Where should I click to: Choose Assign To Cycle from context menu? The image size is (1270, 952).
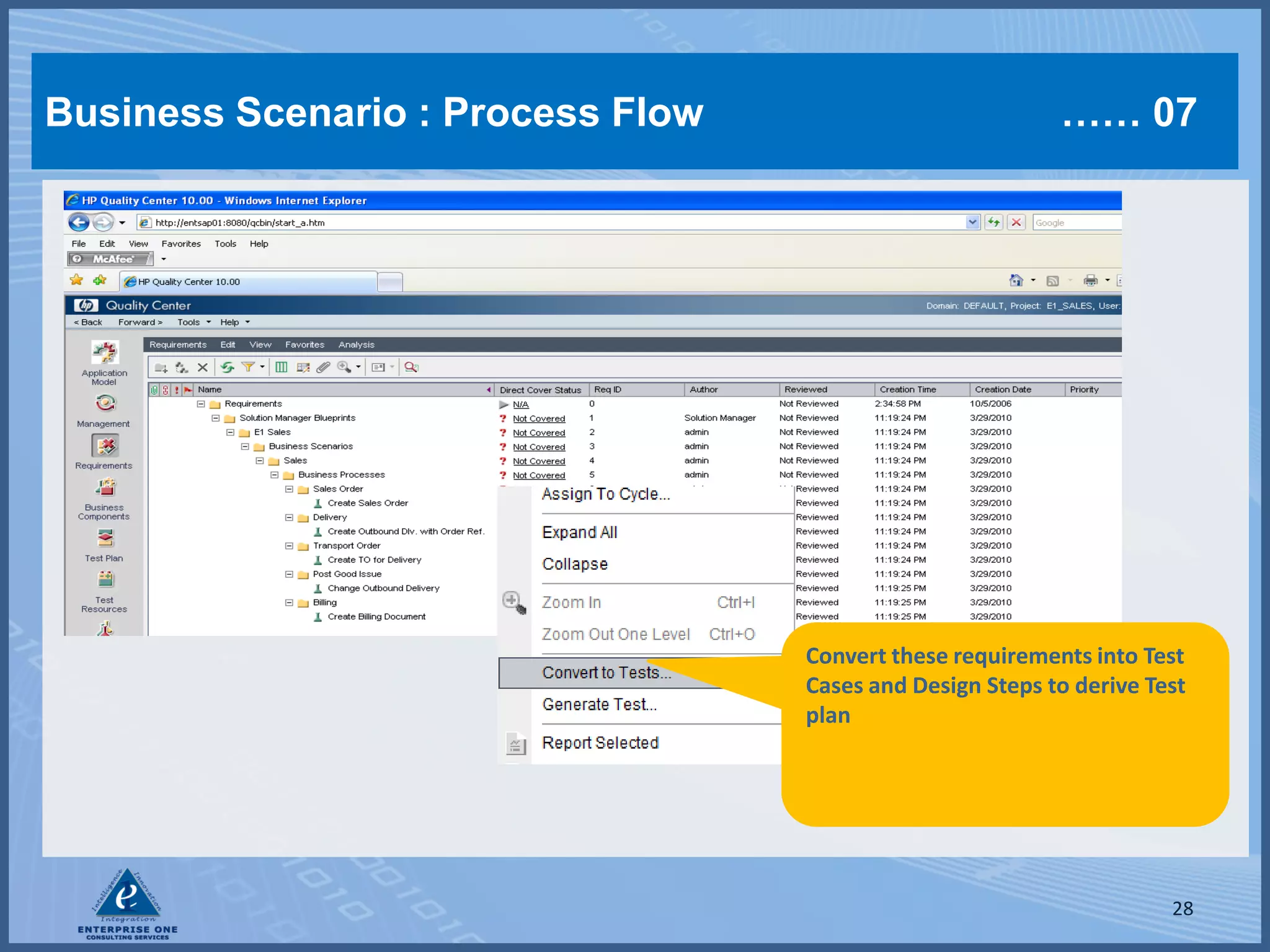[606, 494]
